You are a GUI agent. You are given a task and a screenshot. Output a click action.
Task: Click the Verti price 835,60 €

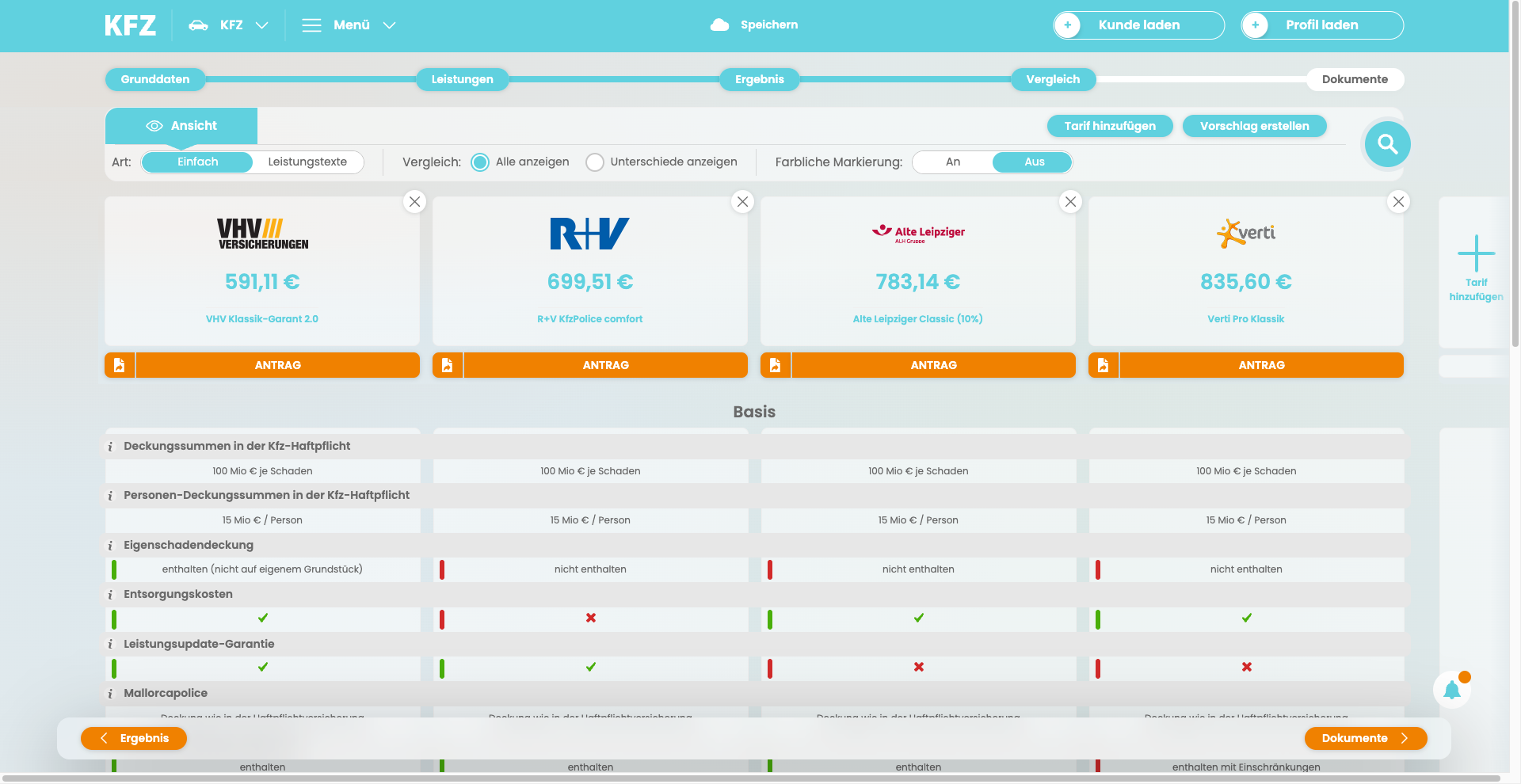click(1246, 282)
